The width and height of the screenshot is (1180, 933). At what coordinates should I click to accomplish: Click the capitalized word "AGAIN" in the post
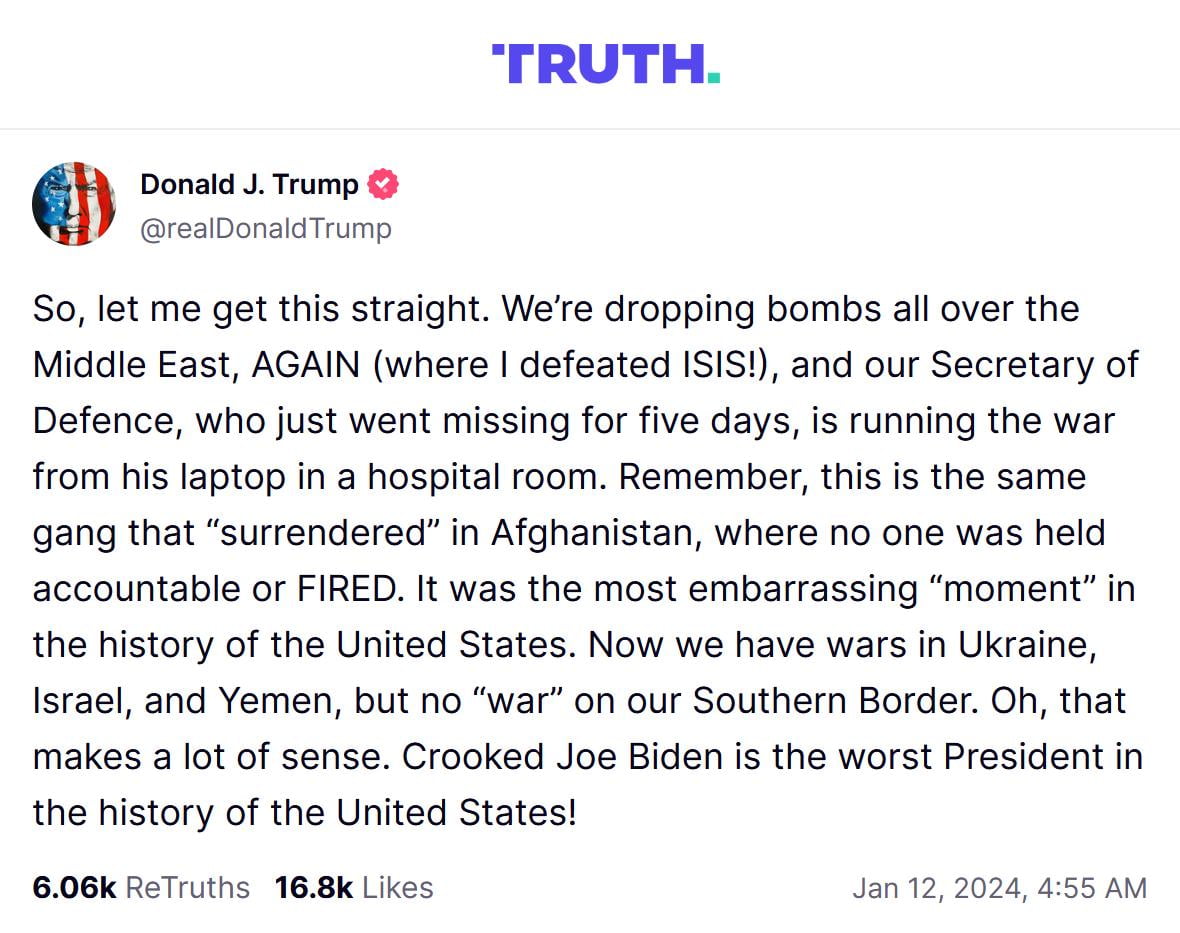[305, 365]
